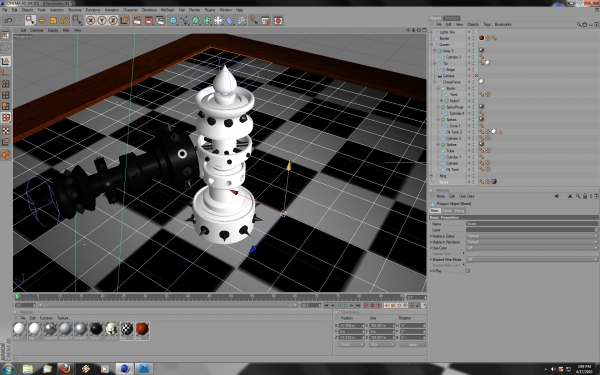Click the Apply button in Coordinates
Screen dimensions: 600x375
(412, 344)
